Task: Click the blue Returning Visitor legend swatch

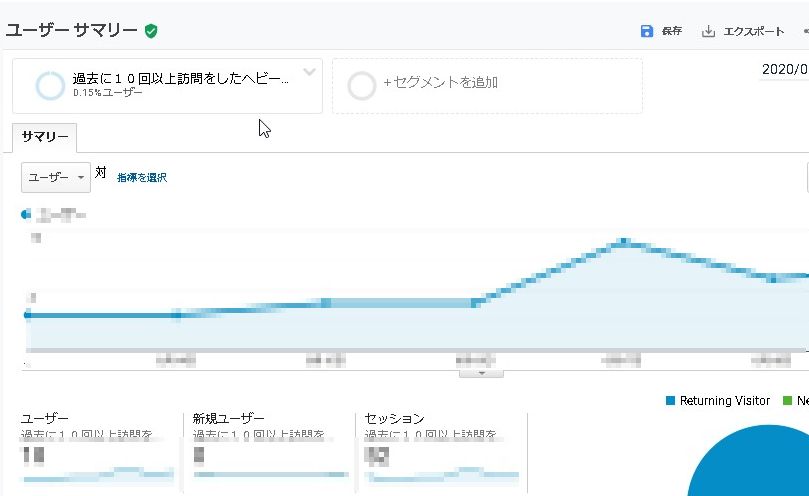Action: tap(671, 401)
